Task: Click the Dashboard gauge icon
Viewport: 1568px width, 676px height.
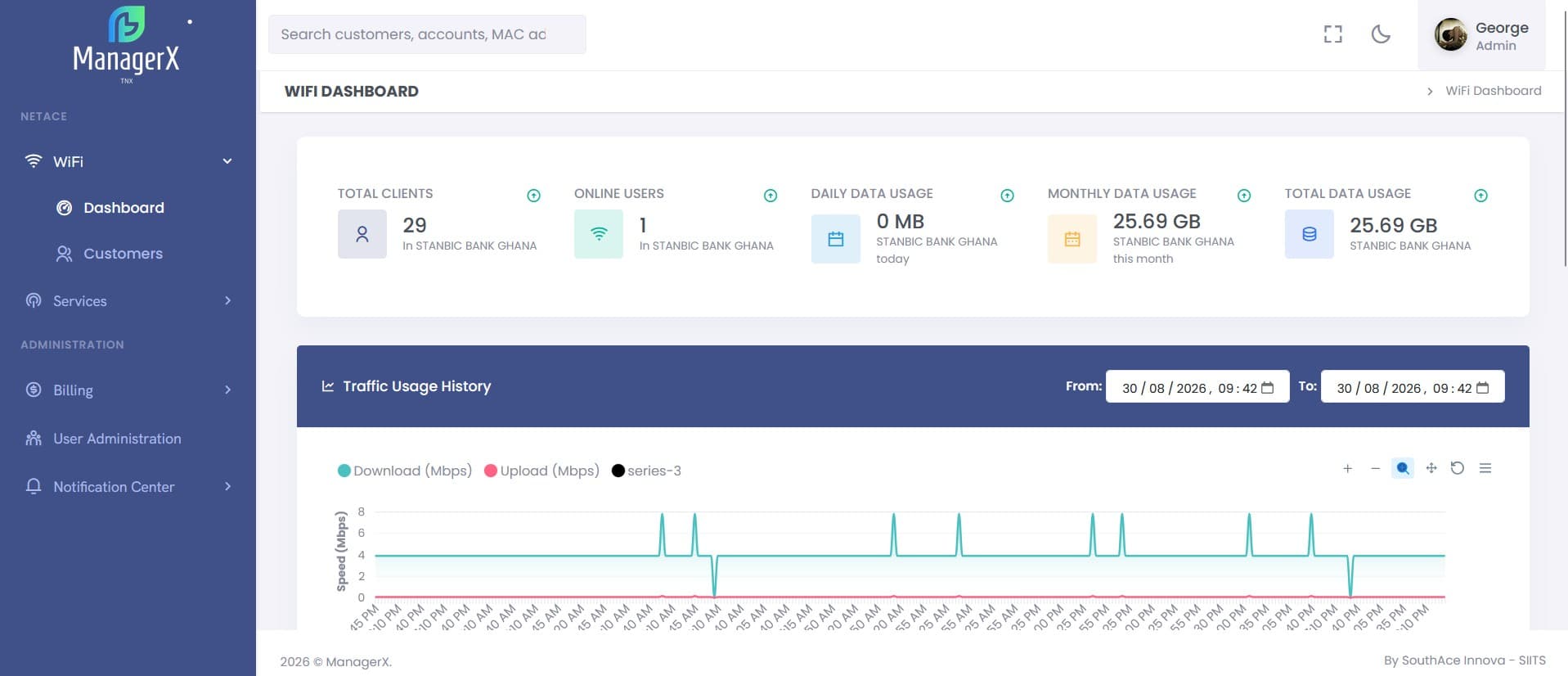Action: [64, 208]
